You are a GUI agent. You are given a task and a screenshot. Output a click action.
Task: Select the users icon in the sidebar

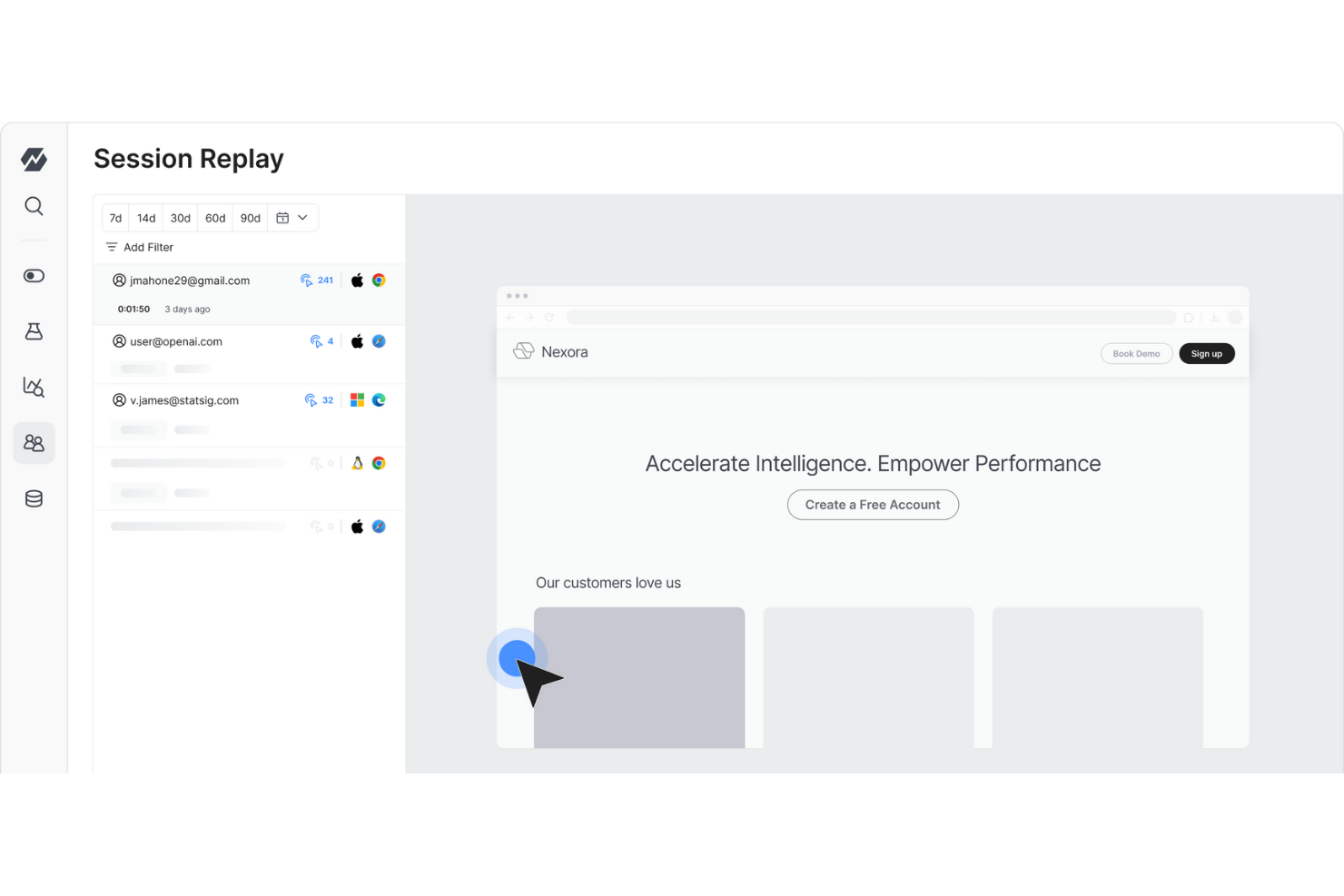point(34,443)
